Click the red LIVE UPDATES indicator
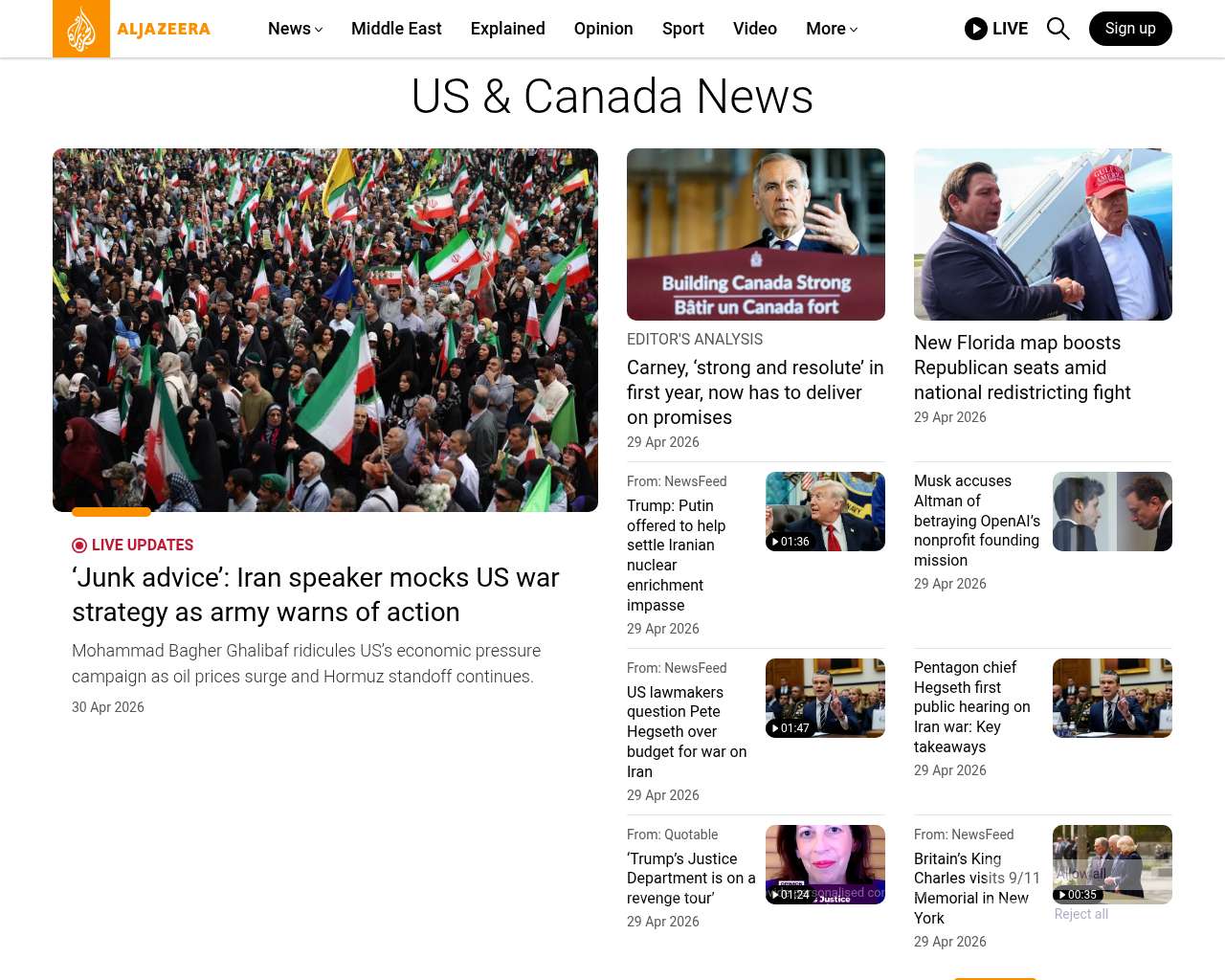The image size is (1225, 980). (133, 545)
